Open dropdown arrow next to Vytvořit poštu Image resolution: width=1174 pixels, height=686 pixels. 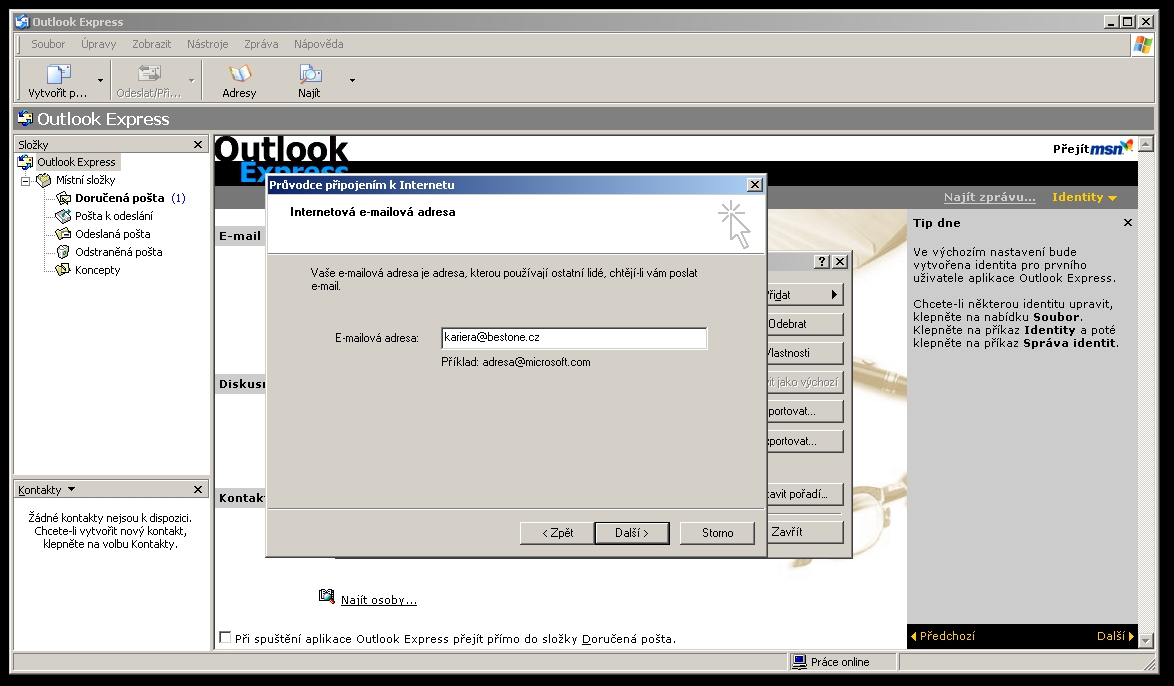[100, 80]
